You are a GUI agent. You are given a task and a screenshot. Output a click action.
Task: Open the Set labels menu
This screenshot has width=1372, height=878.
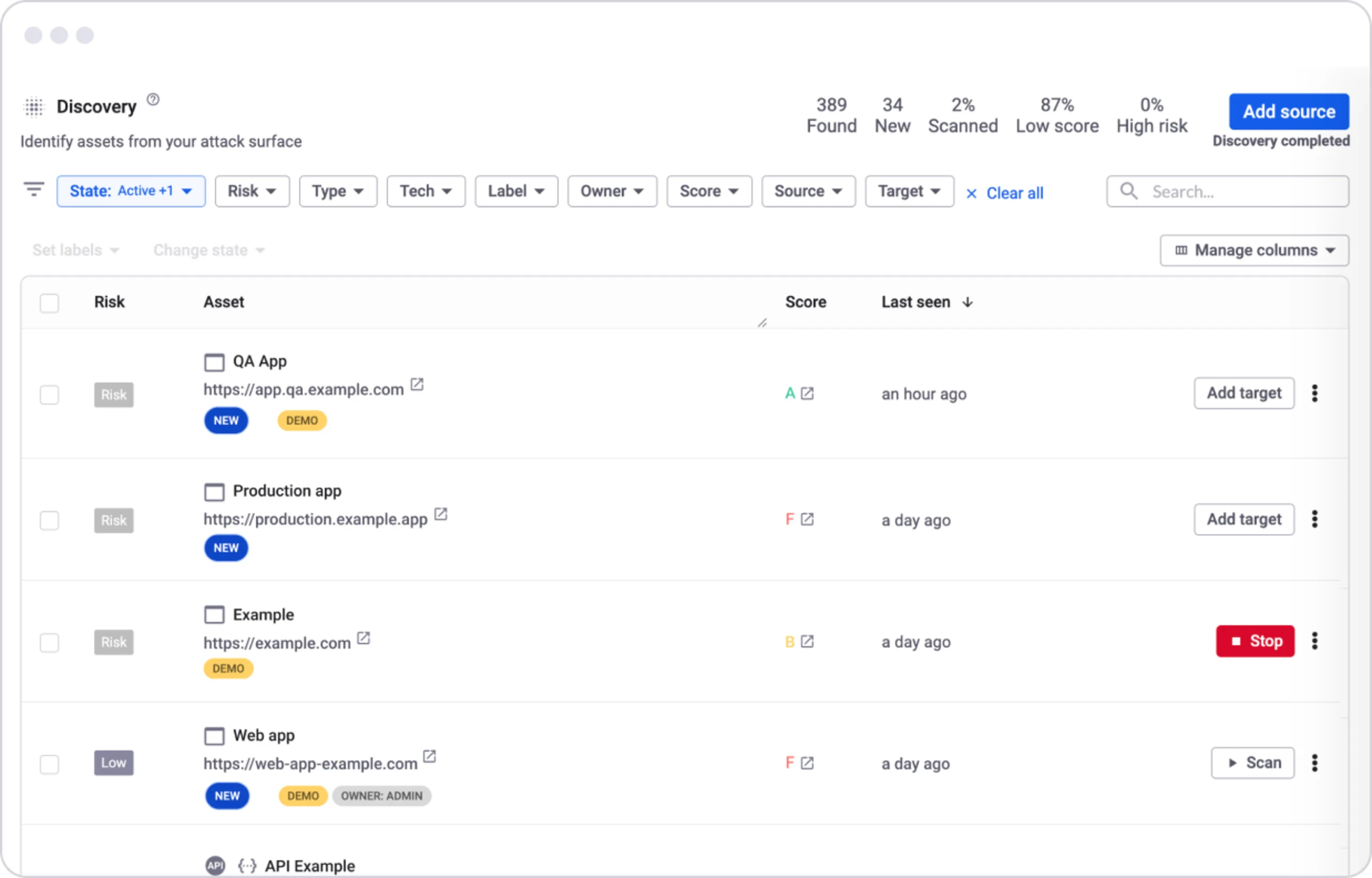(x=75, y=250)
